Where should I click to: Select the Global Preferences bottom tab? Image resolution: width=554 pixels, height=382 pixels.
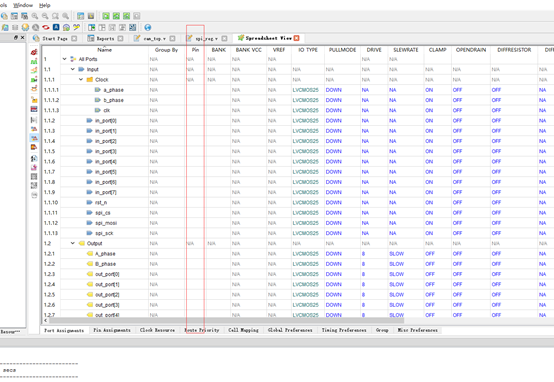click(x=290, y=330)
